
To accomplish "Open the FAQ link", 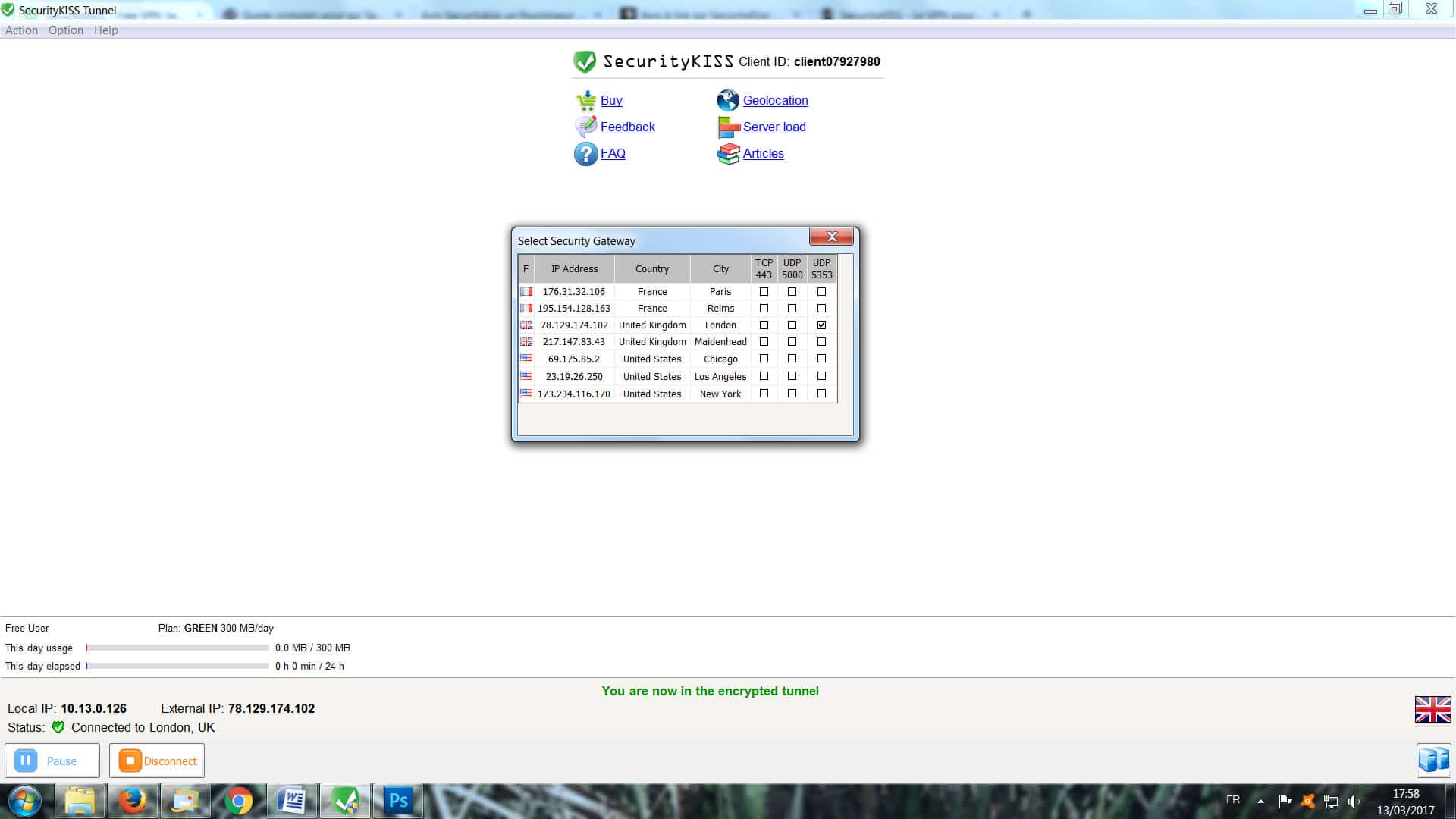I will [613, 153].
